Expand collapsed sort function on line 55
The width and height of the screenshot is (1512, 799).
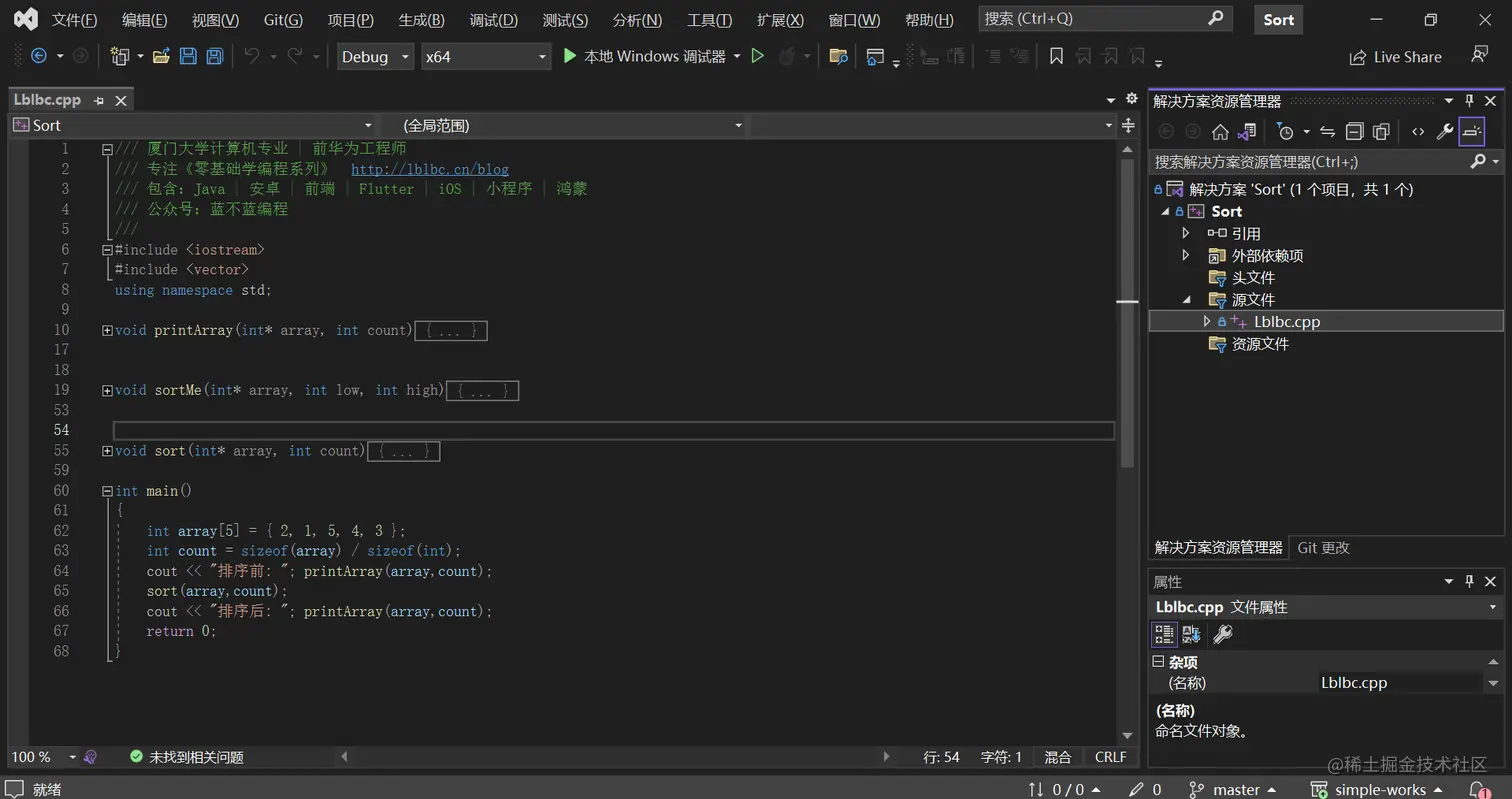[107, 451]
